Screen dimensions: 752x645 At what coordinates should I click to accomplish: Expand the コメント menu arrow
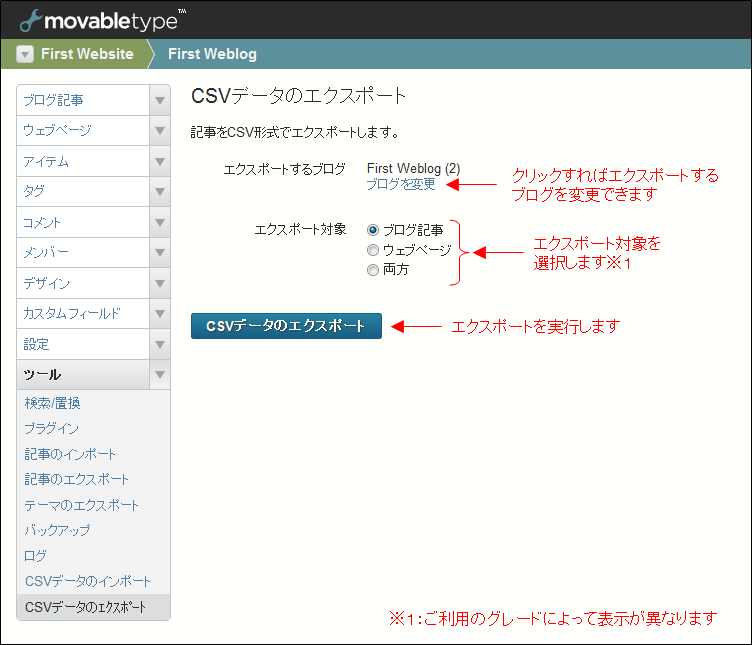pos(160,222)
